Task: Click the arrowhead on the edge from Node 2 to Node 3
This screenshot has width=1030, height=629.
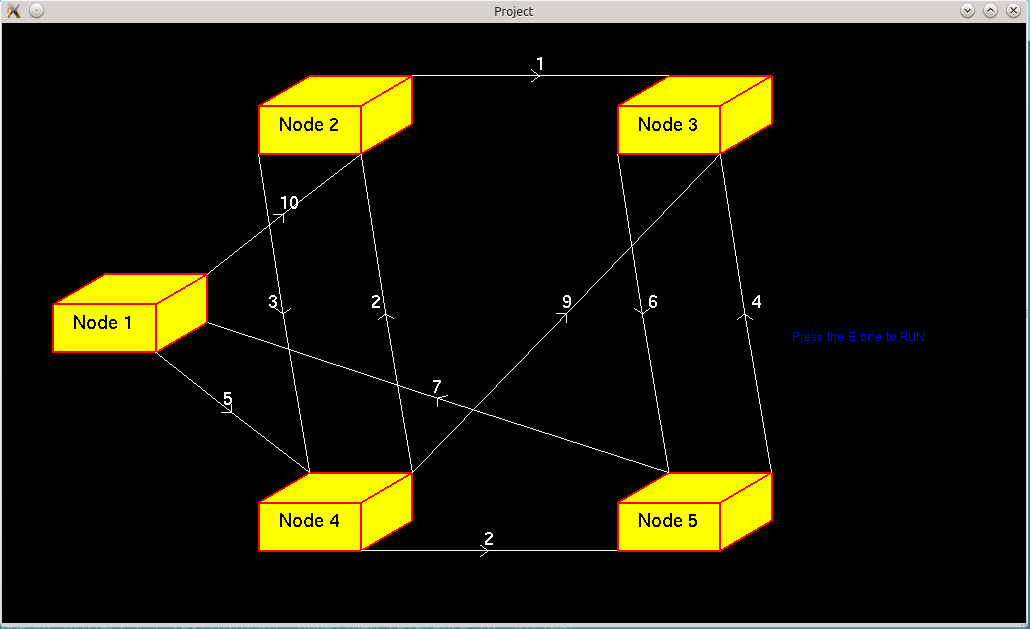Action: [536, 76]
